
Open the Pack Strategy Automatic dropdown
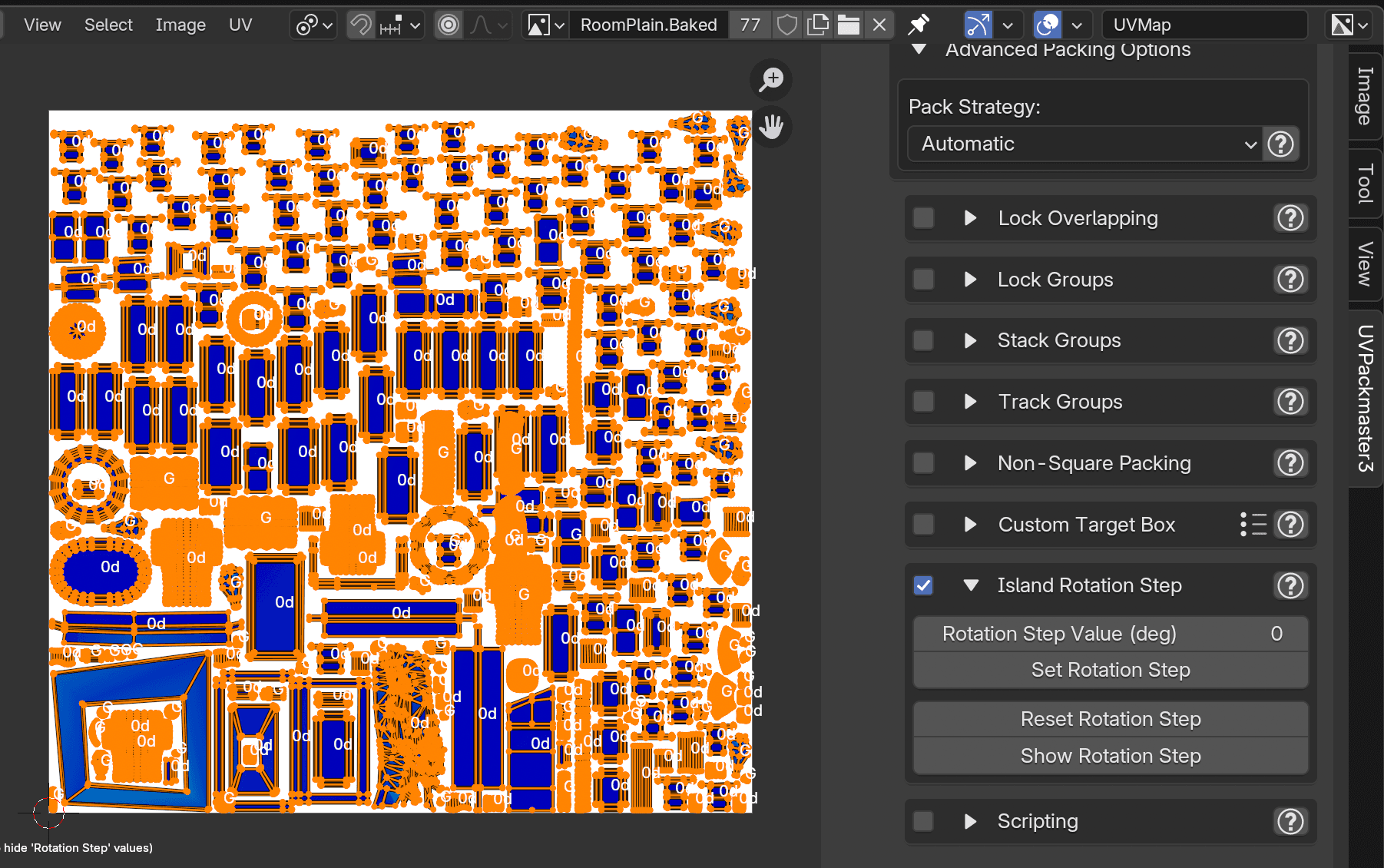(x=1084, y=144)
